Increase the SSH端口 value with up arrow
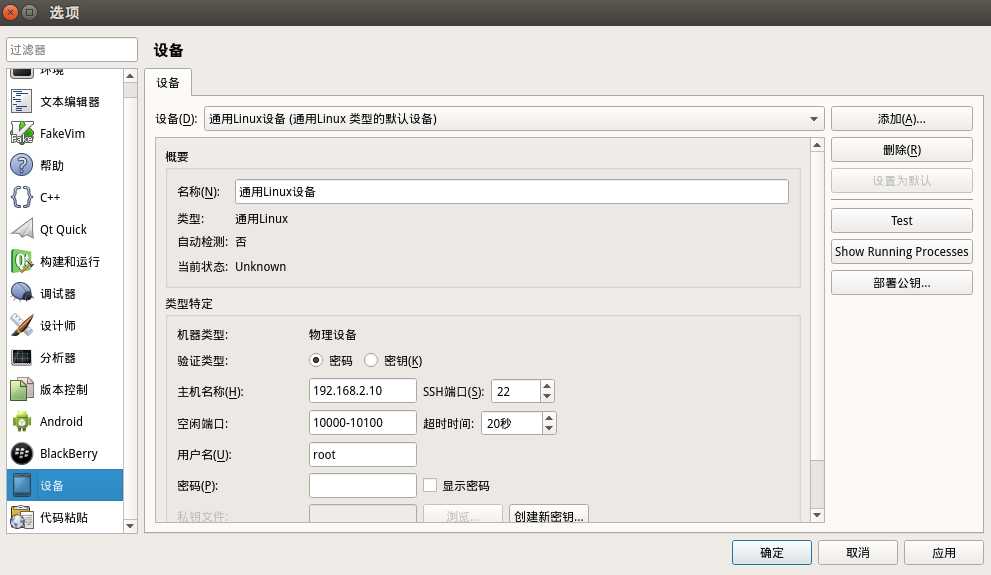 click(x=547, y=385)
